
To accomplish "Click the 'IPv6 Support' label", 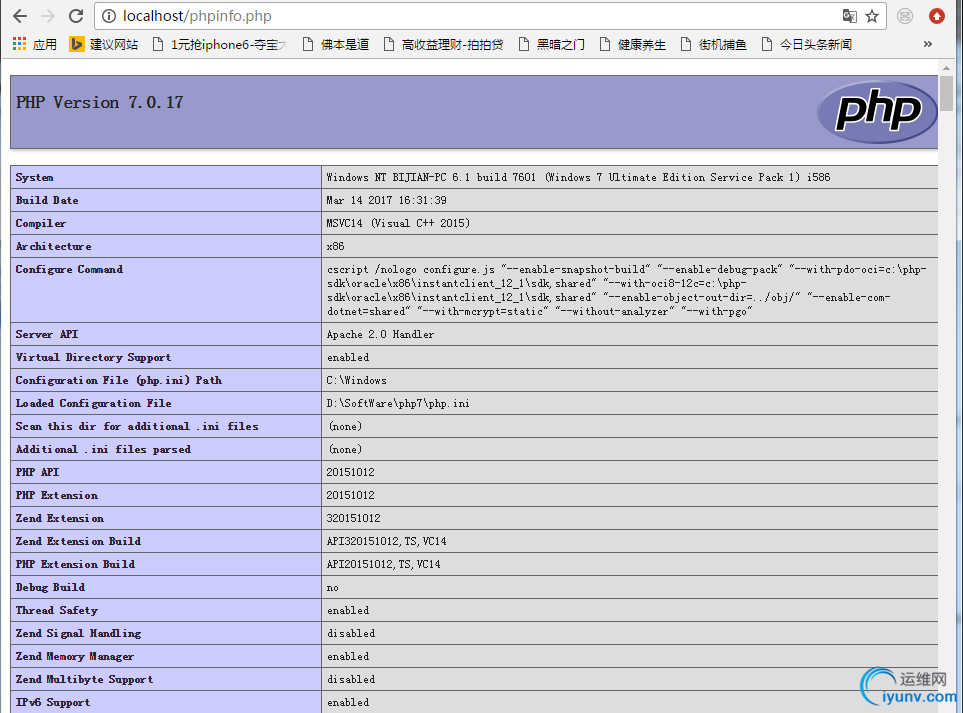I will pyautogui.click(x=53, y=702).
